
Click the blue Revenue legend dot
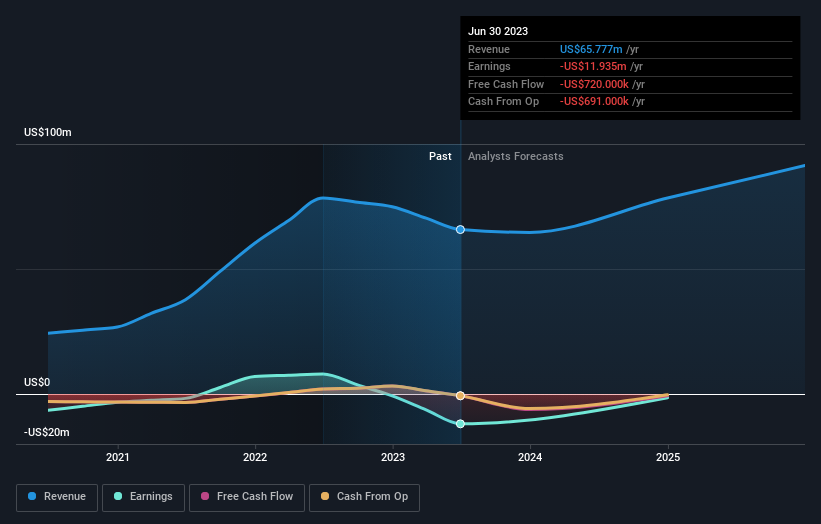click(x=32, y=496)
